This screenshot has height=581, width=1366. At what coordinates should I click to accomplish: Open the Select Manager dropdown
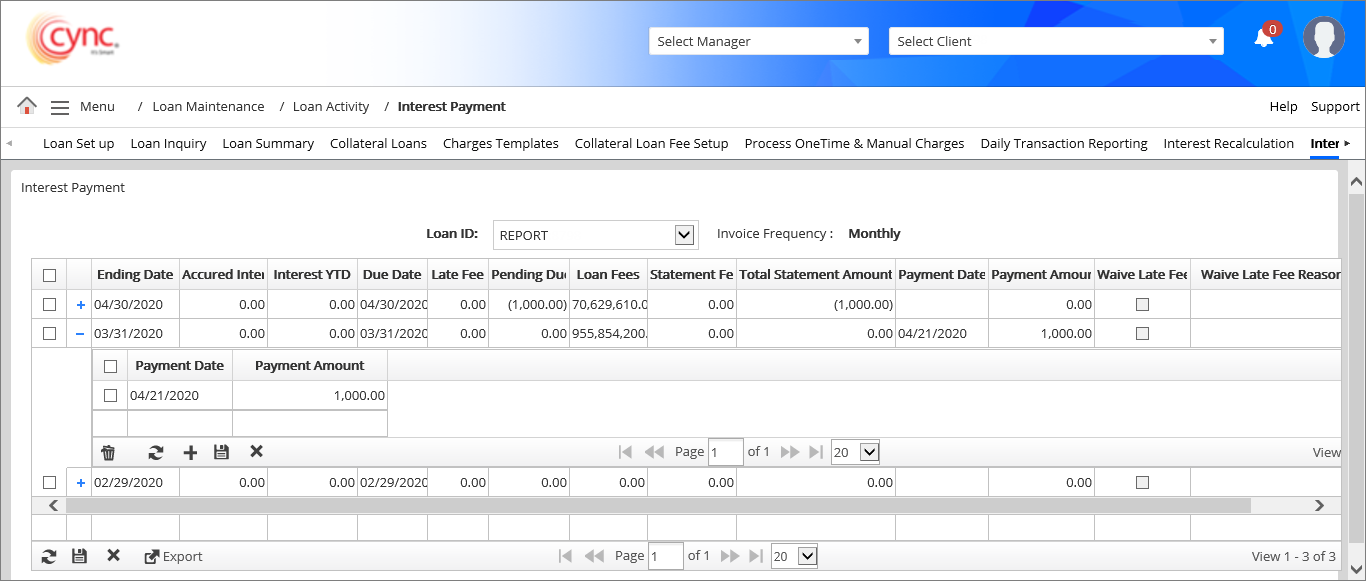tap(759, 41)
